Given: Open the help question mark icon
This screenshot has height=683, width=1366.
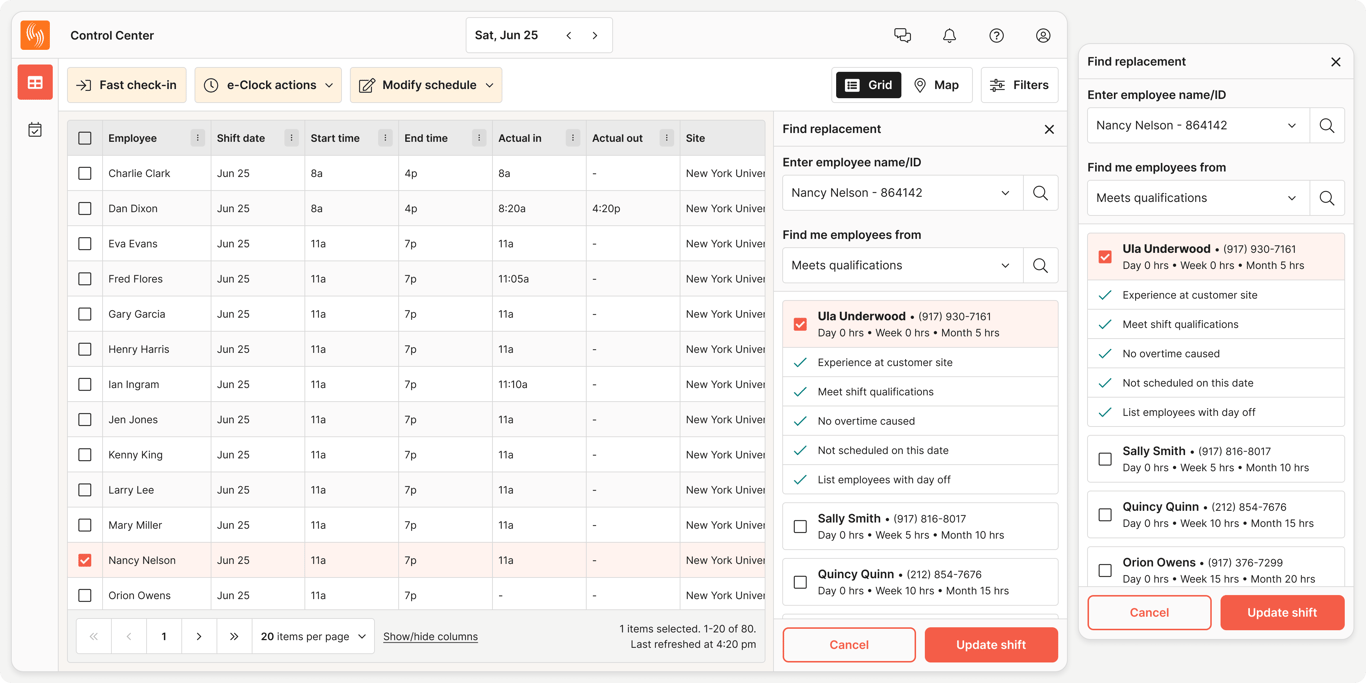Looking at the screenshot, I should tap(996, 35).
